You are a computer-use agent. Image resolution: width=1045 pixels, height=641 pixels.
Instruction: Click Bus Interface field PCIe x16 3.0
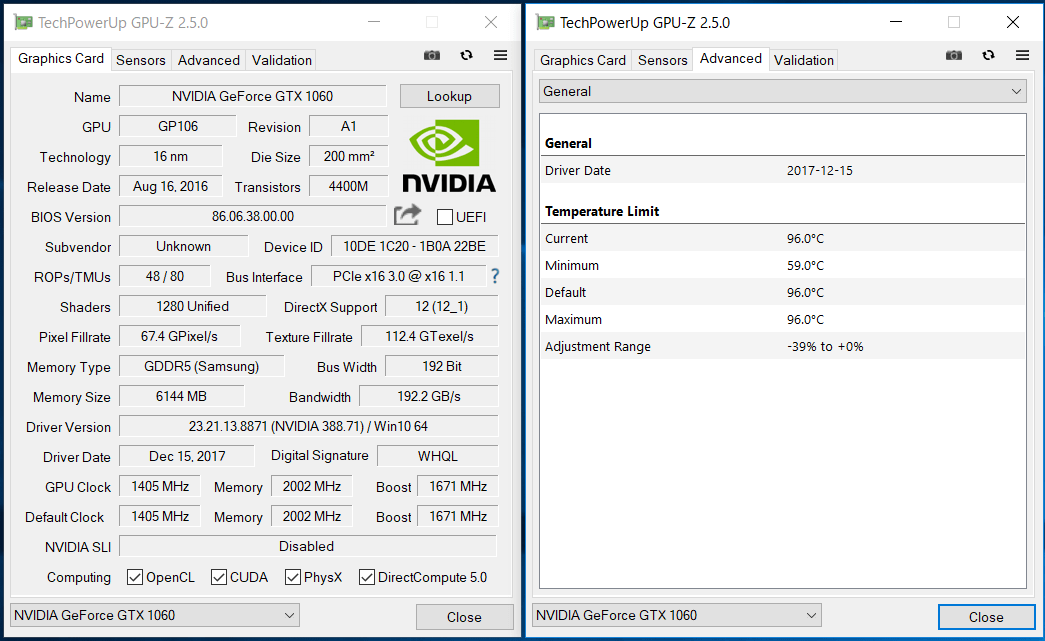pos(399,276)
